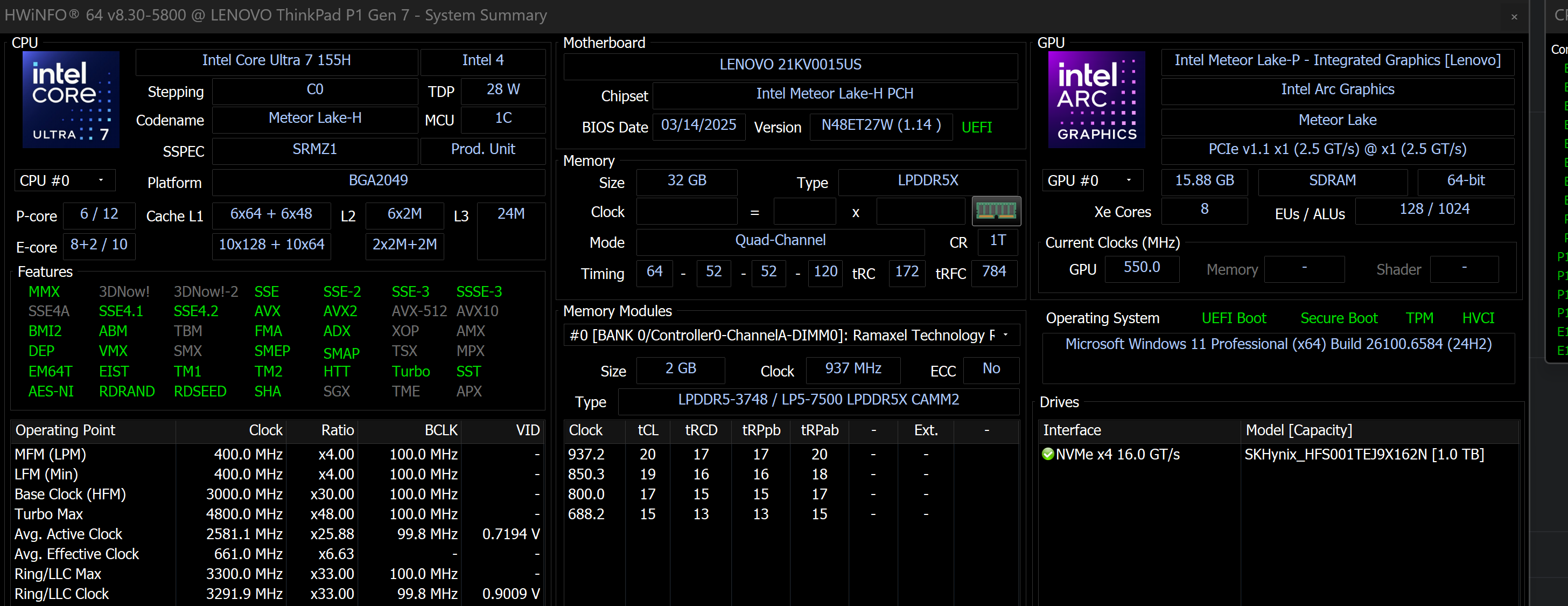1568x606 pixels.
Task: Click the Operating Point column header
Action: [x=65, y=430]
